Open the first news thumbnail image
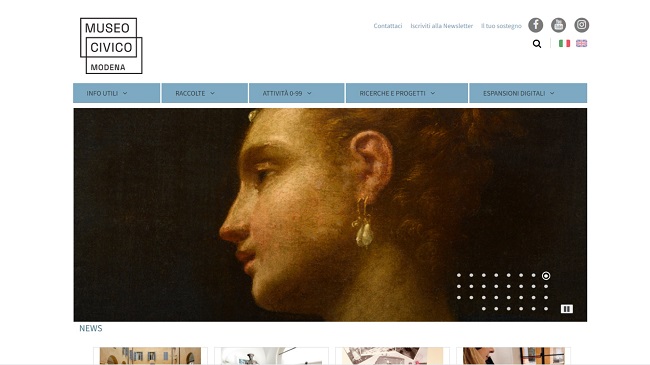This screenshot has height=365, width=650. tap(150, 356)
